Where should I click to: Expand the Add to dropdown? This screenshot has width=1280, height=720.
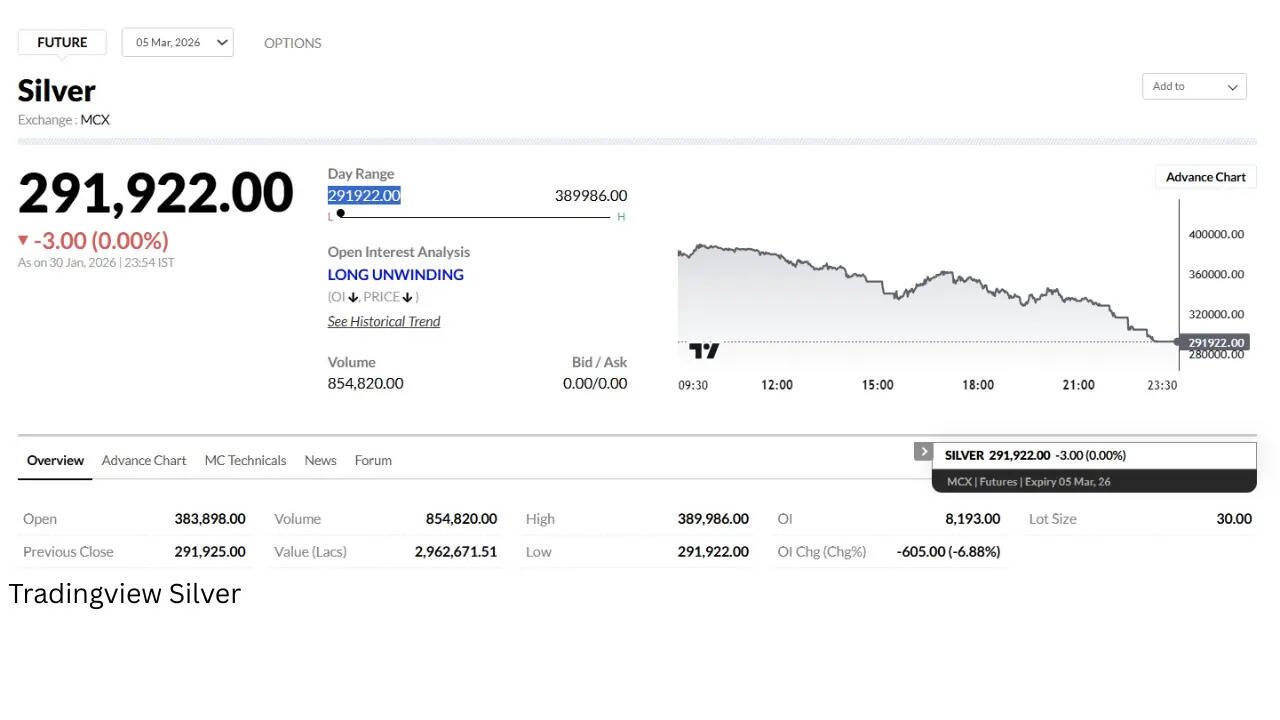coord(1194,86)
